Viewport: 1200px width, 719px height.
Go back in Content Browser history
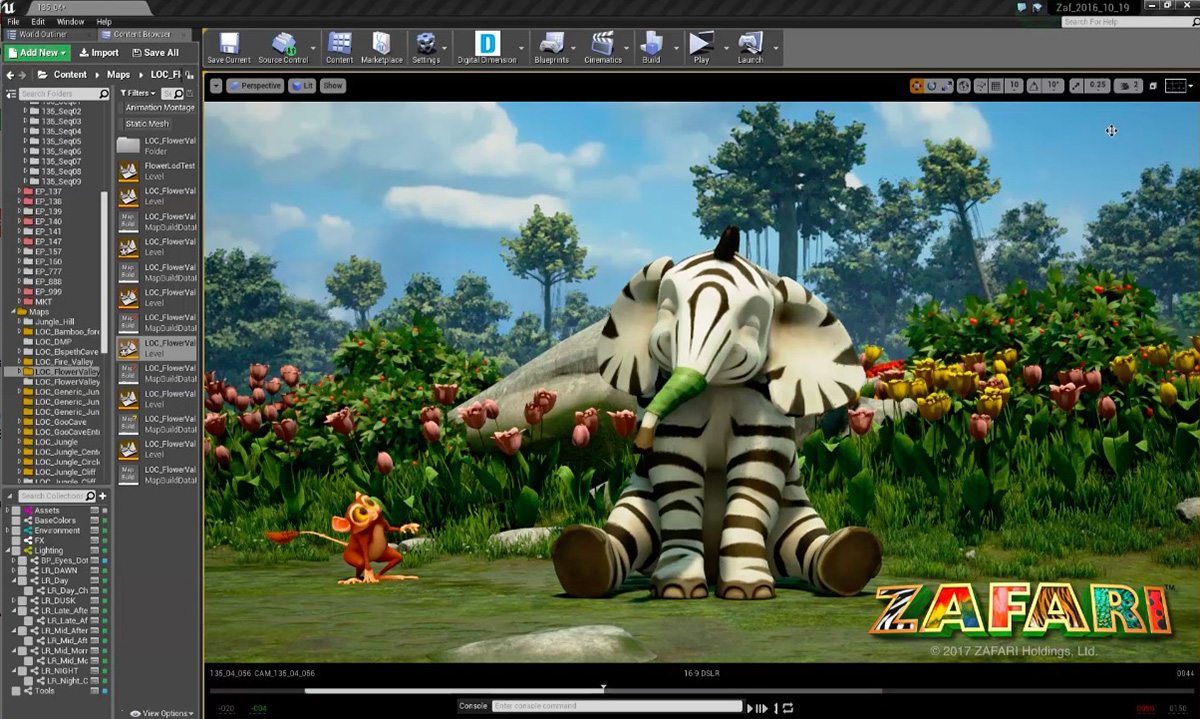point(10,75)
